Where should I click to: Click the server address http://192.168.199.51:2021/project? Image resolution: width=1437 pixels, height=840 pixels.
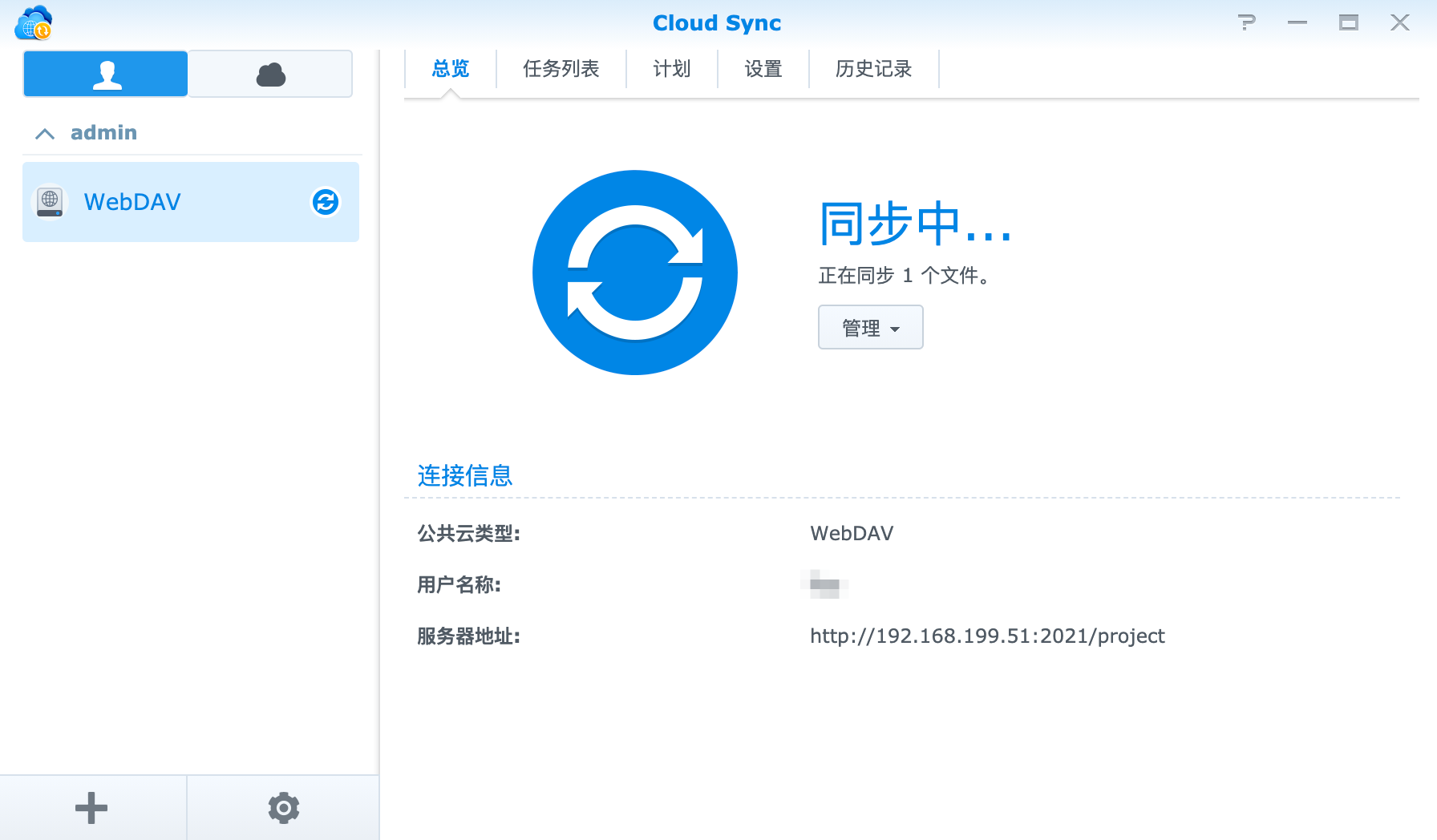[x=988, y=636]
